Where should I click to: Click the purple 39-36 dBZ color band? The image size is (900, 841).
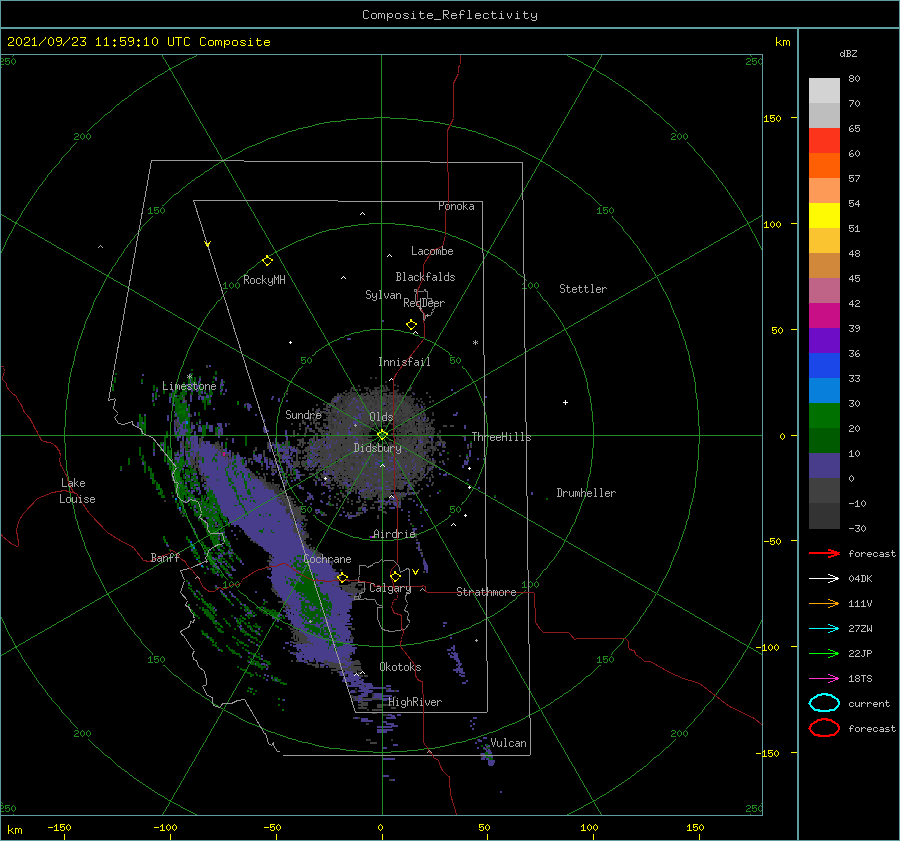click(824, 341)
